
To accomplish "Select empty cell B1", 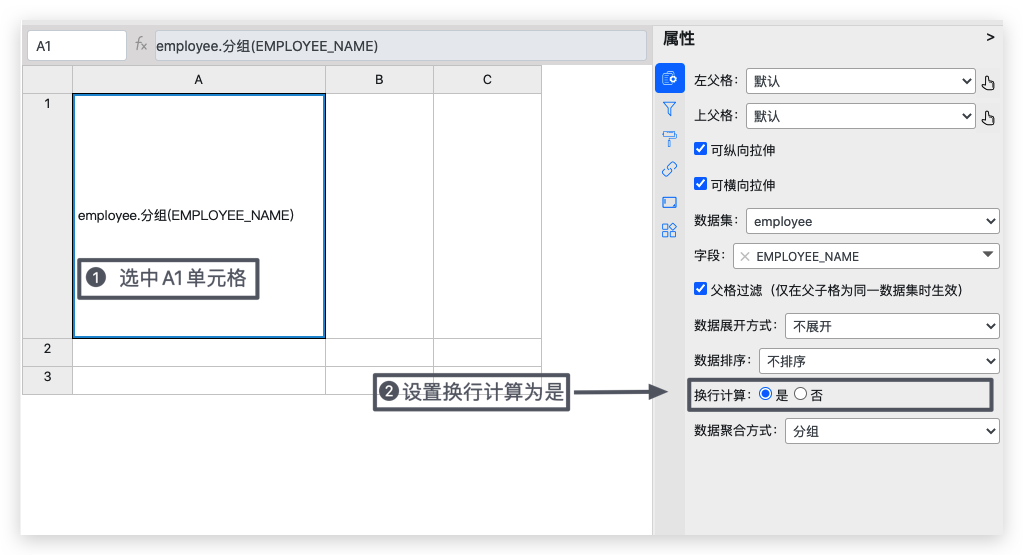I will (x=380, y=216).
